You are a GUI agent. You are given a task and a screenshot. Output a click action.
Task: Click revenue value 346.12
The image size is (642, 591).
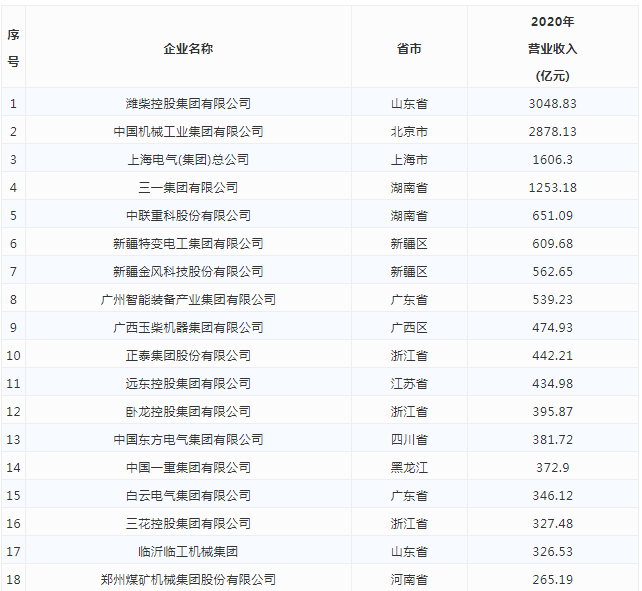click(552, 496)
